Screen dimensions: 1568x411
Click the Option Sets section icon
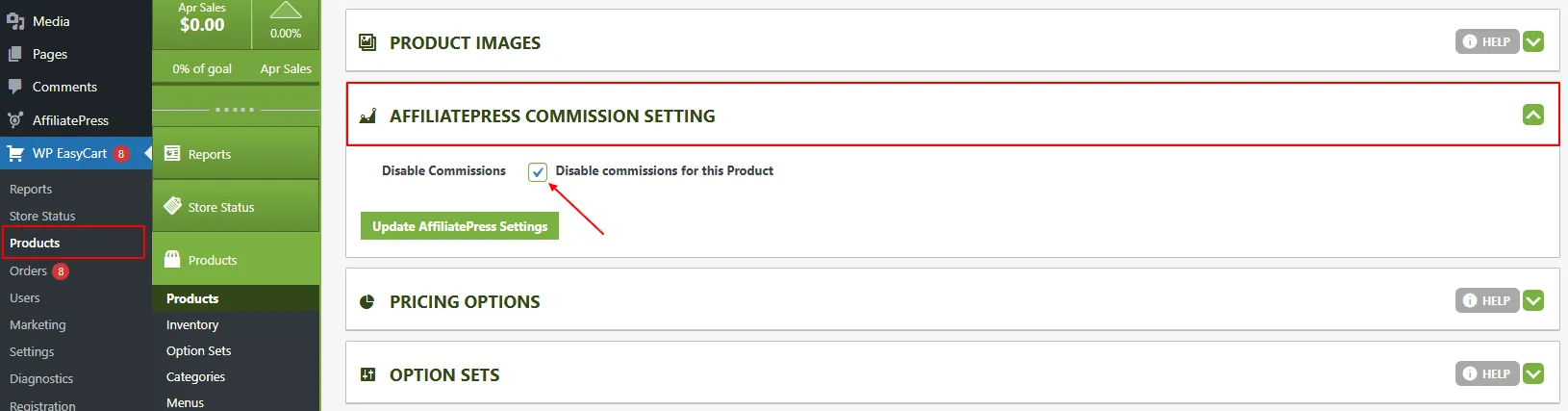367,374
